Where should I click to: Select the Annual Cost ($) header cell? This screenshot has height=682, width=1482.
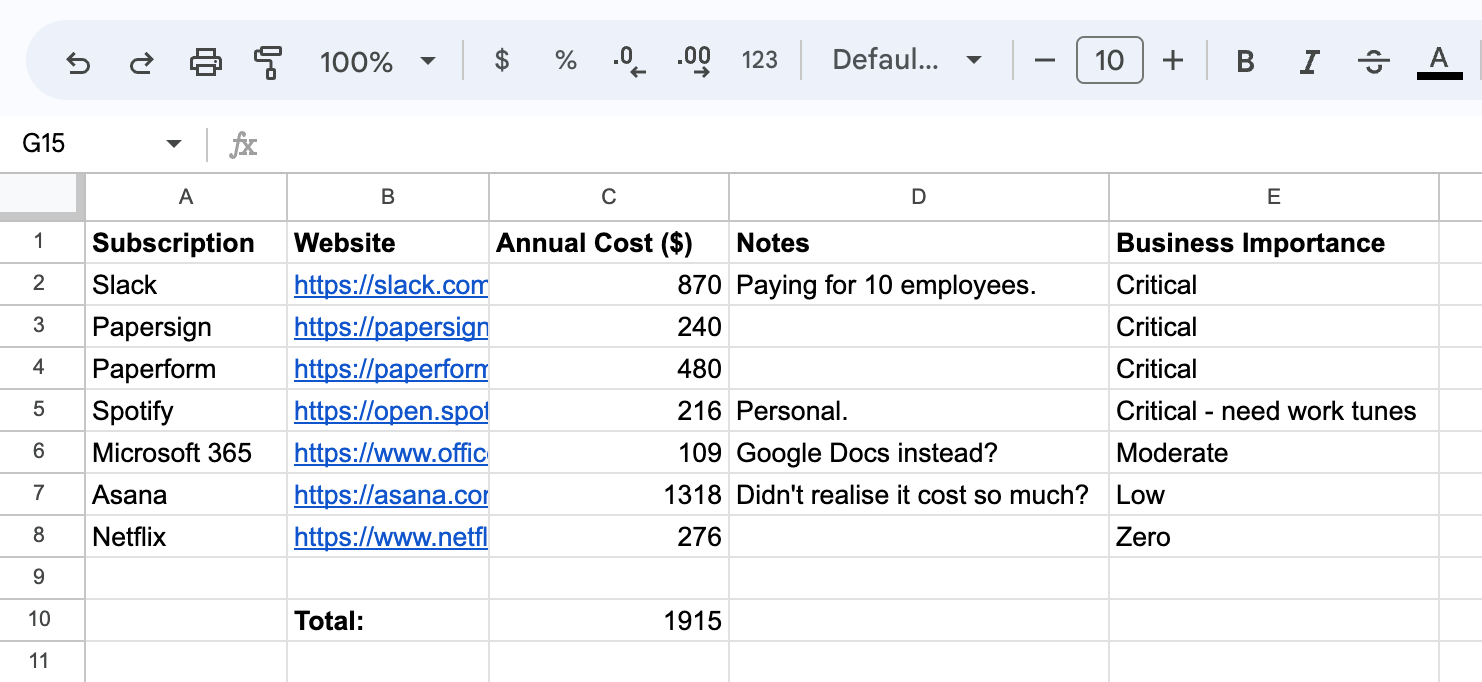[609, 243]
